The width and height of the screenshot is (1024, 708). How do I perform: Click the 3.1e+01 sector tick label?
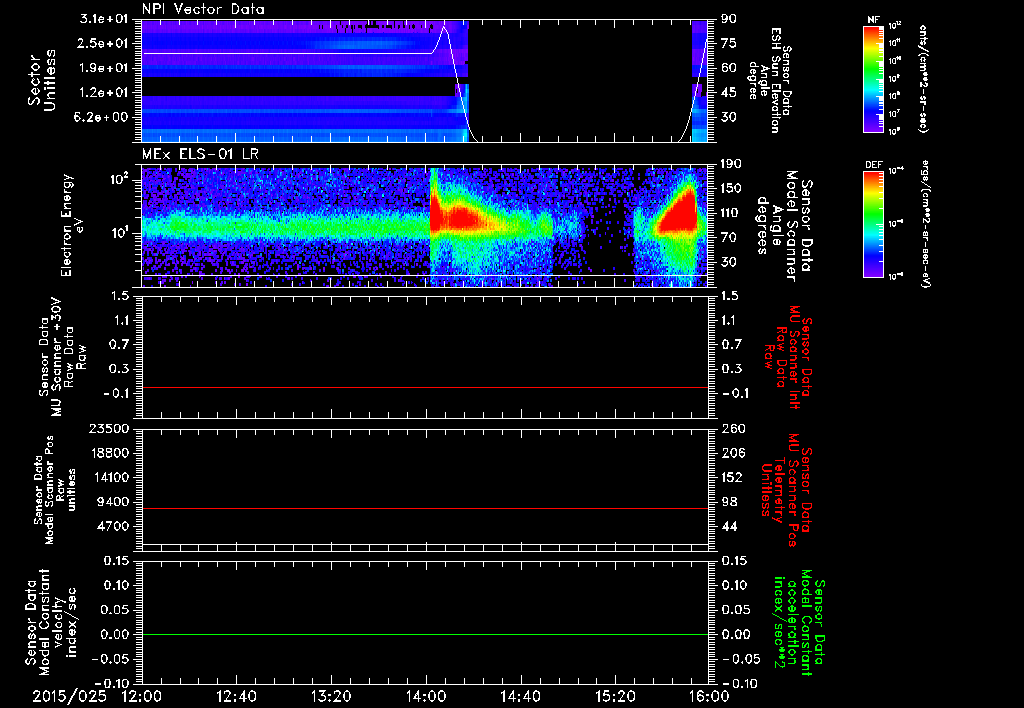104,19
